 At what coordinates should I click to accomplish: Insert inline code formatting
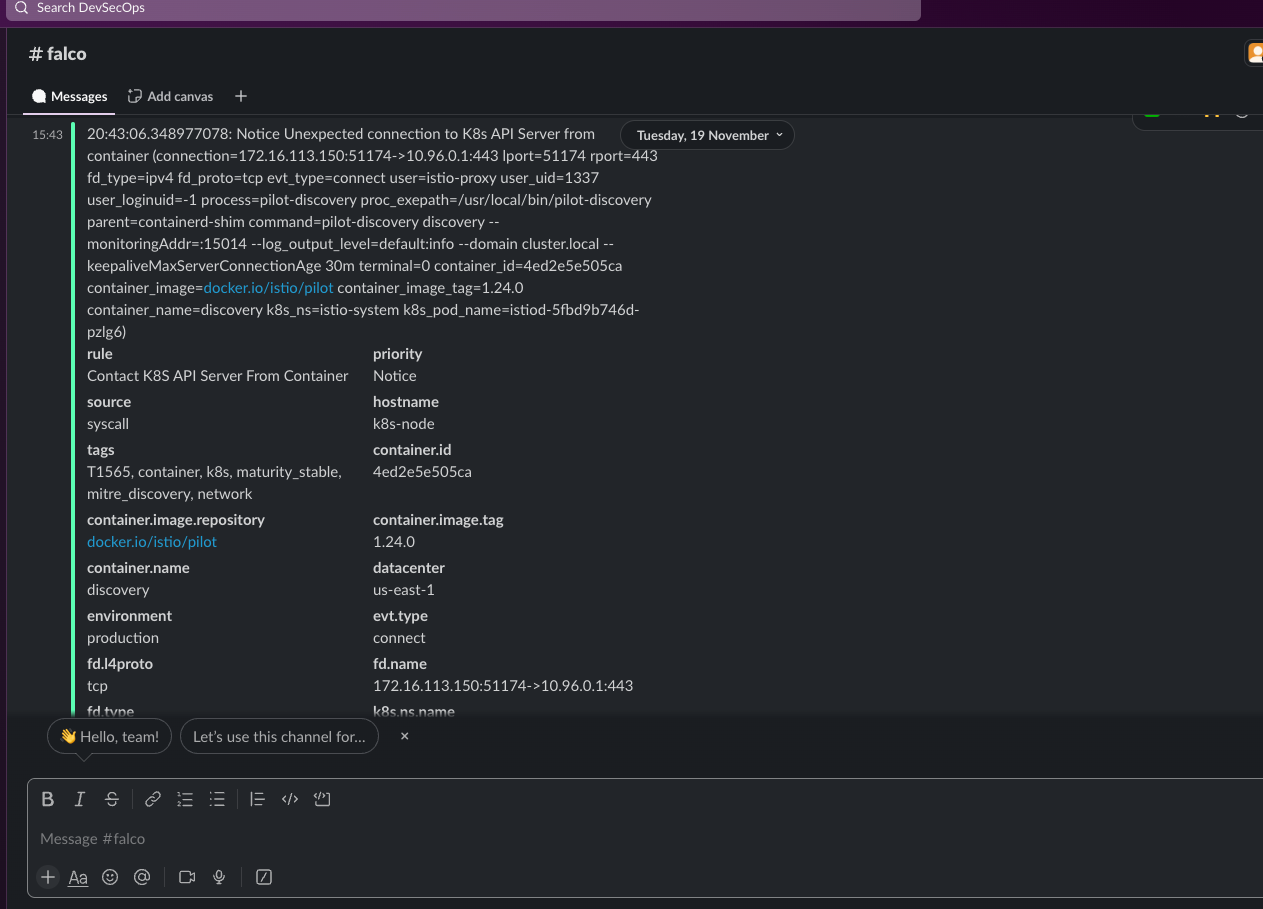pos(290,799)
